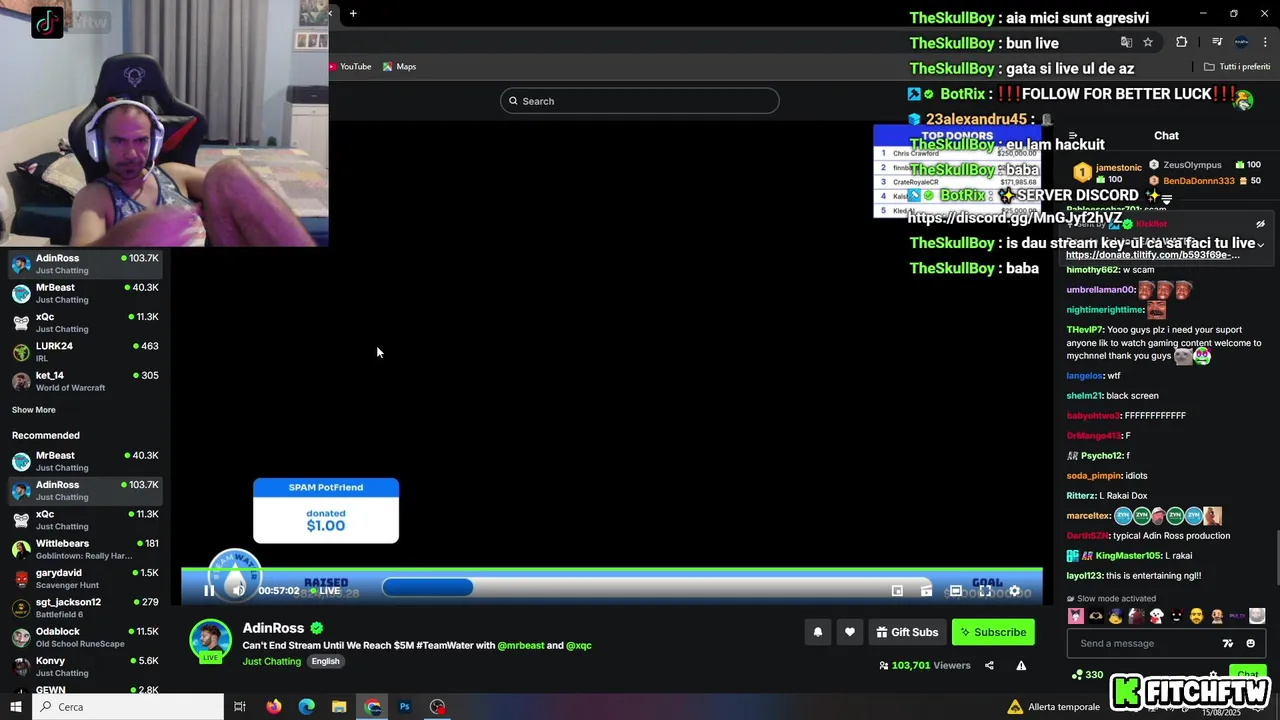Screen dimensions: 1280x720
Task: Open browser extensions puzzle icon
Action: (x=1182, y=42)
